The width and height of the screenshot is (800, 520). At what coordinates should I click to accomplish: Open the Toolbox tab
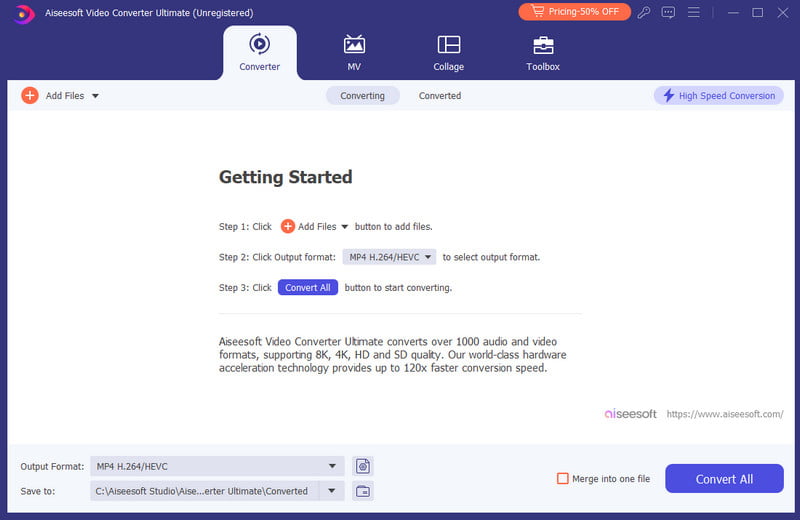pyautogui.click(x=543, y=53)
